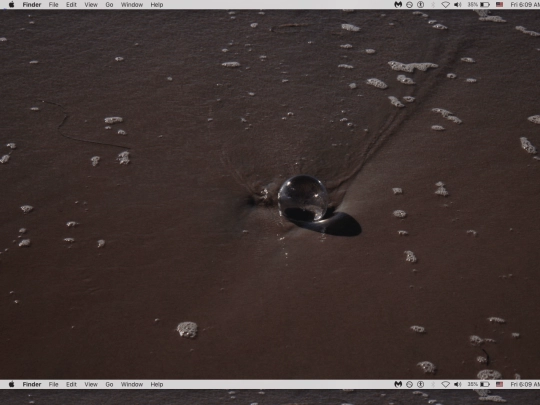The width and height of the screenshot is (540, 405).
Task: Open the volume control in the lower menu bar
Action: [458, 384]
